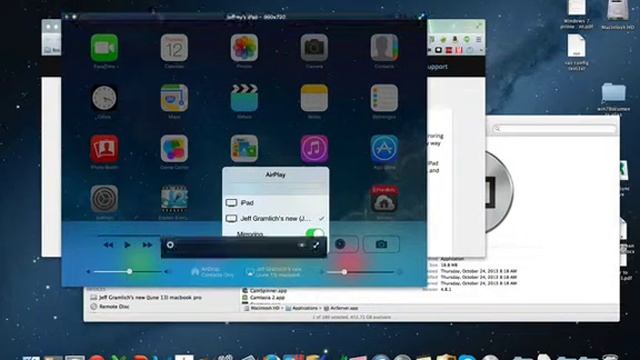
Task: Launch the yellow Notes app
Action: 314,98
